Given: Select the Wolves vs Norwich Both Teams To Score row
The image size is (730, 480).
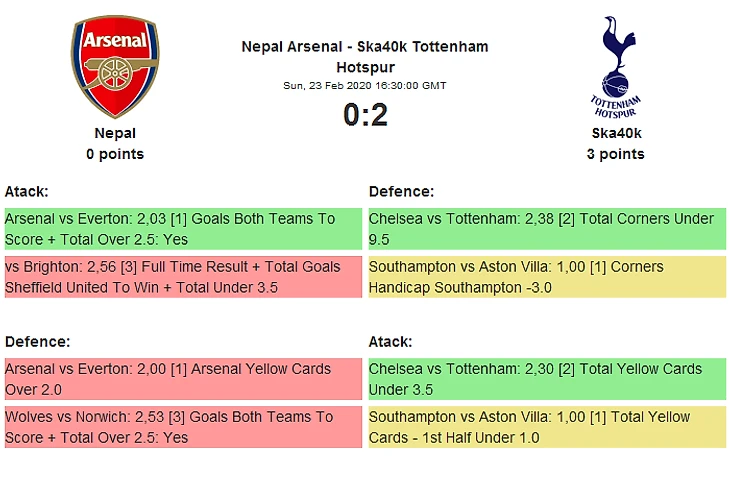Looking at the screenshot, I should (182, 427).
